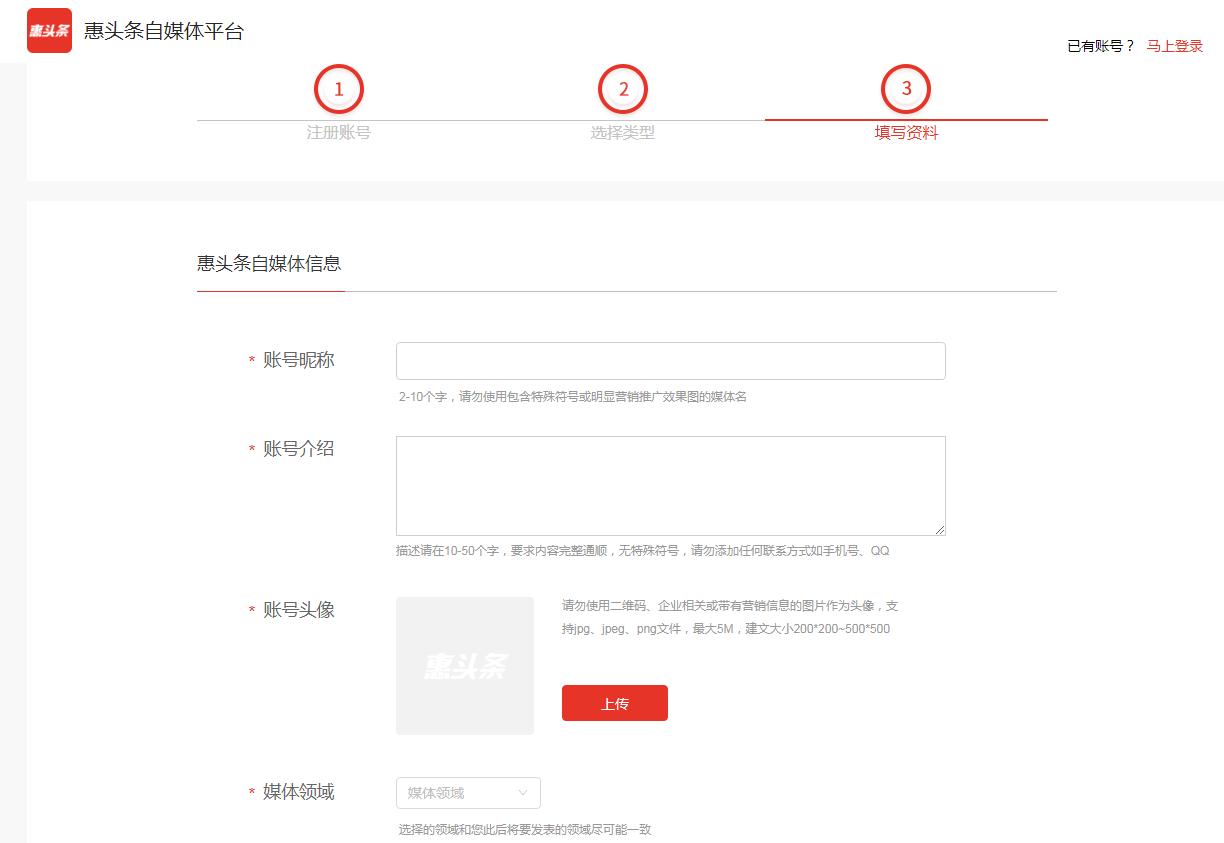Click the red 上传 upload button
The width and height of the screenshot is (1224, 843).
point(614,703)
